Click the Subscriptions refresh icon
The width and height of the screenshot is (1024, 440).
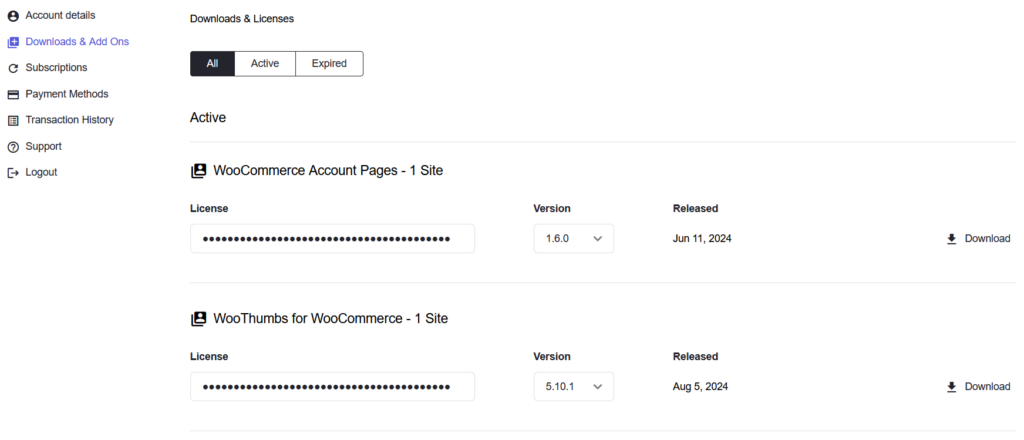(x=13, y=68)
